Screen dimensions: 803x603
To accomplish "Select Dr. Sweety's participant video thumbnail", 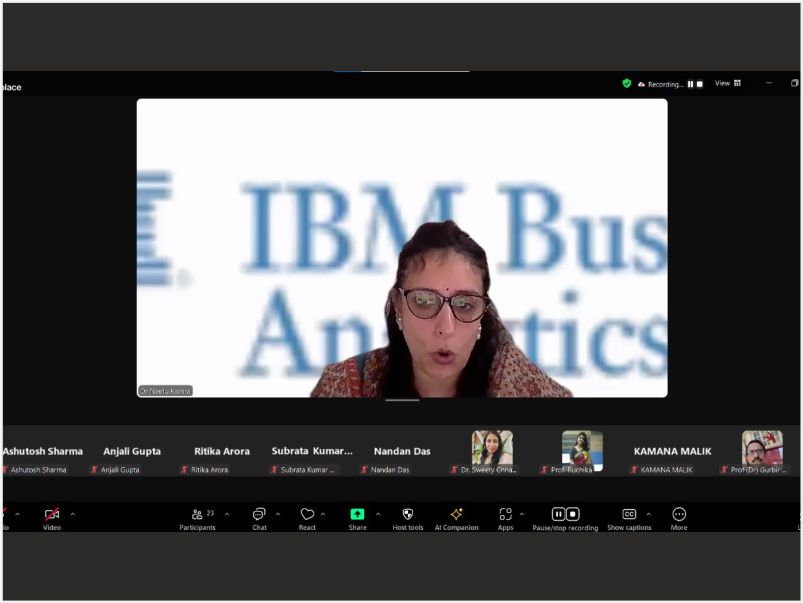I will [x=492, y=448].
